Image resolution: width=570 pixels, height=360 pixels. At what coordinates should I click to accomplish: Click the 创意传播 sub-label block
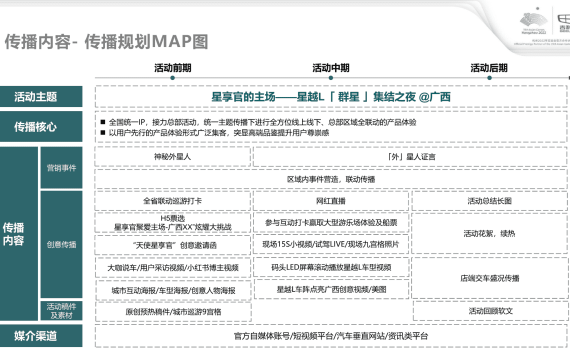point(61,244)
